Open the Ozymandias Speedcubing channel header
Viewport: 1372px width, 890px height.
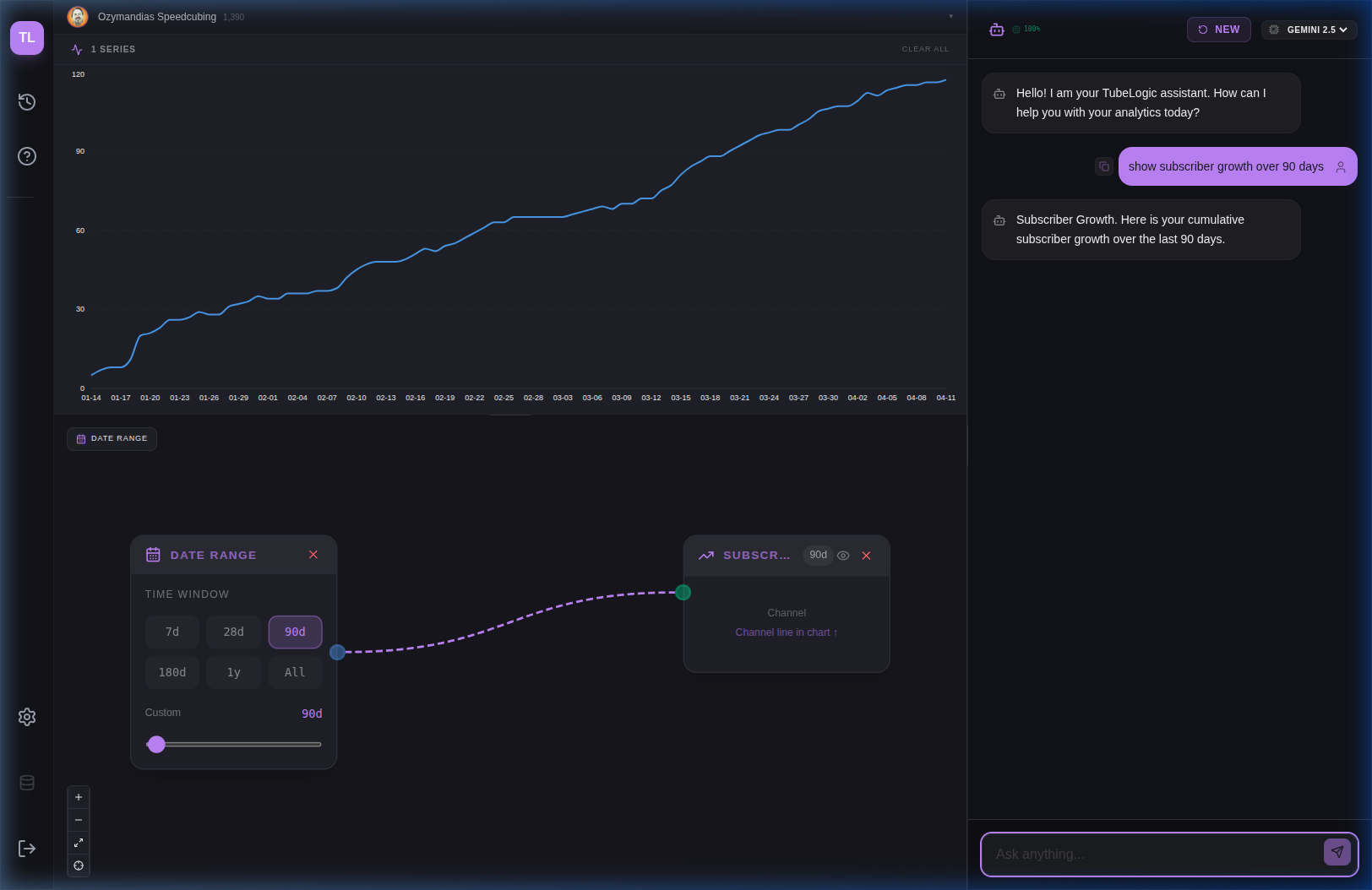point(157,16)
